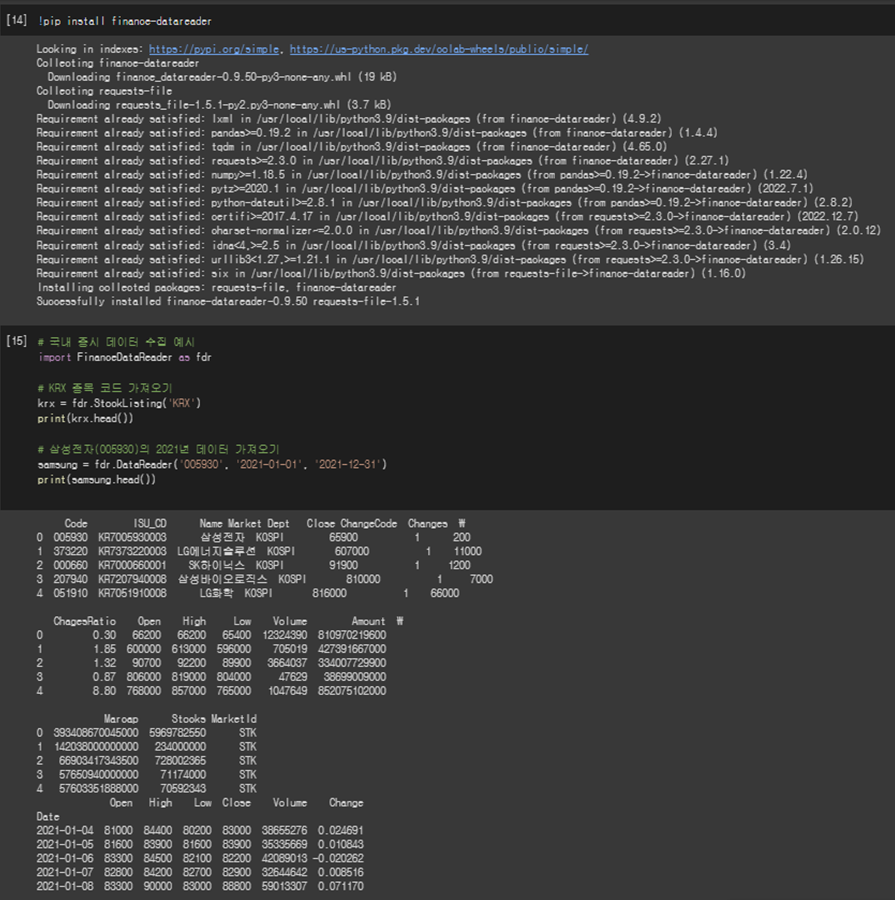This screenshot has width=895, height=900.
Task: Click the Marcap value '393408670045000'
Action: tap(96, 732)
